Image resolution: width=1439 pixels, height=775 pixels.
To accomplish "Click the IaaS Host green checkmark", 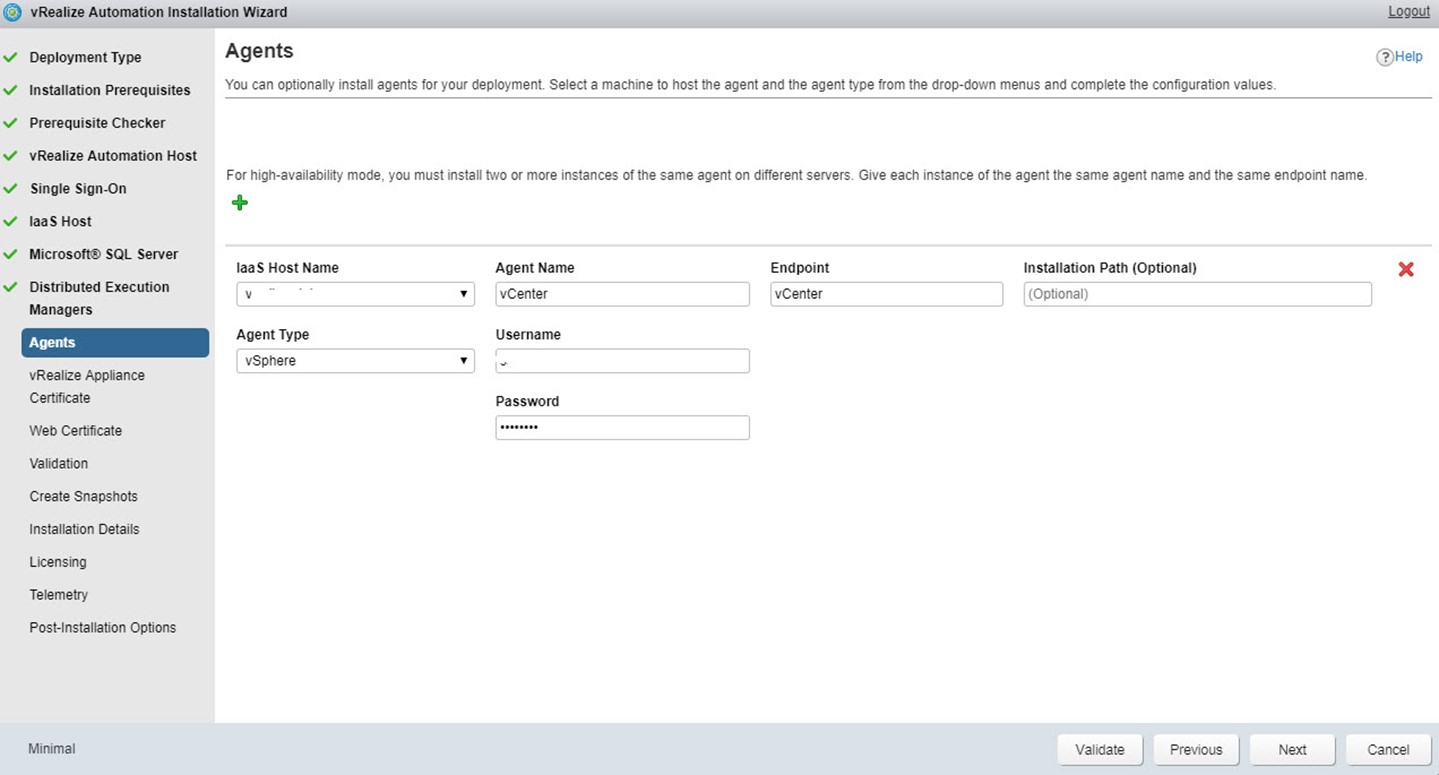I will 11,222.
